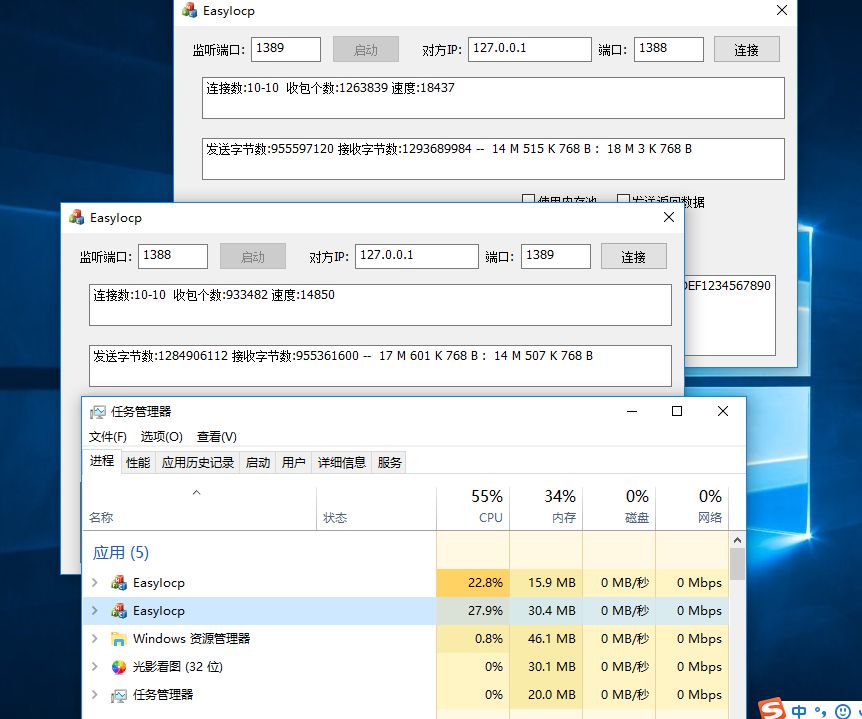Image resolution: width=862 pixels, height=719 pixels.
Task: Click the 22.8% Easylocp process icon
Action: tap(119, 583)
